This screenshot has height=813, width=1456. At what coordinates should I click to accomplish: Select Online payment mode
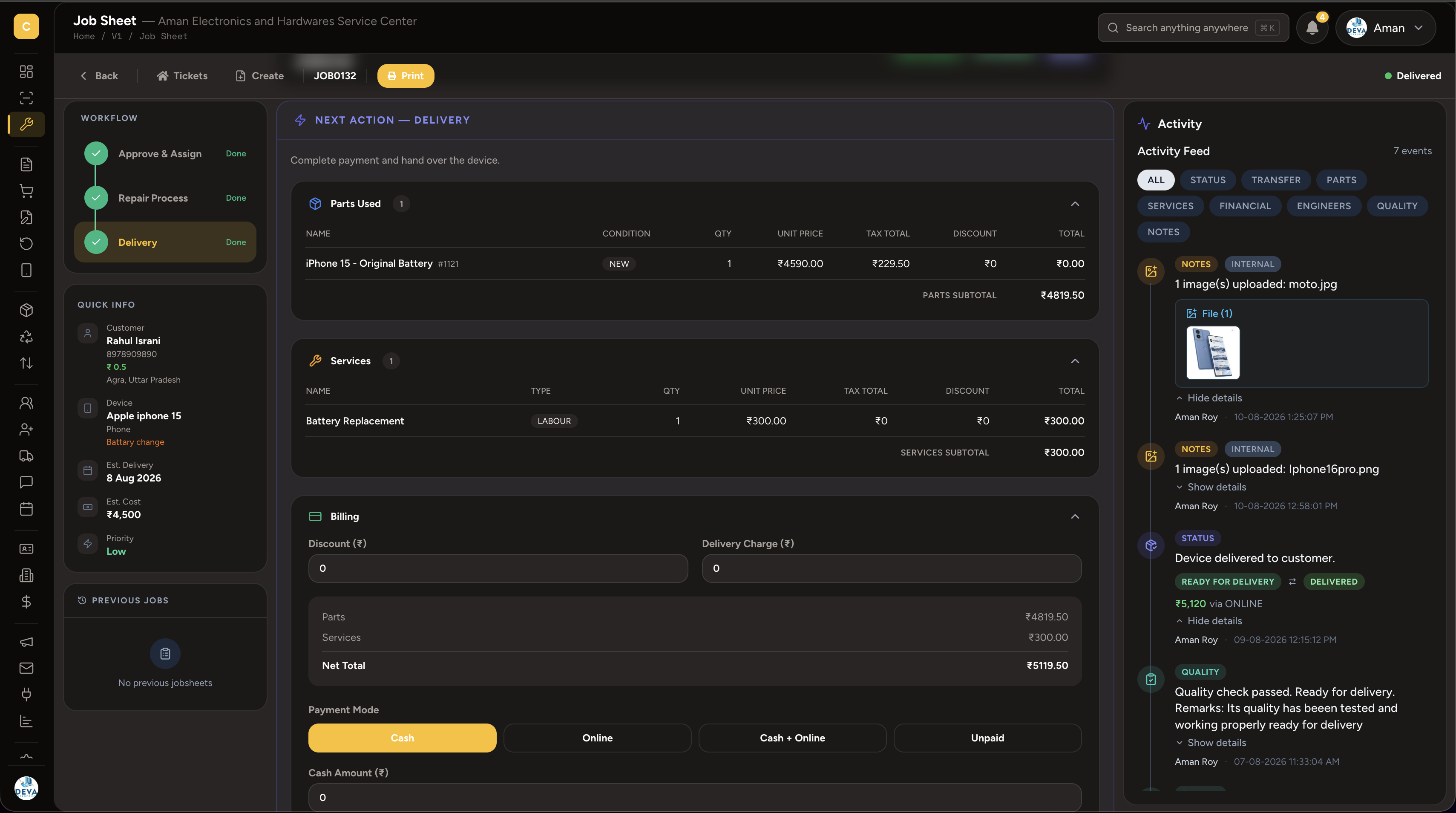tap(597, 738)
